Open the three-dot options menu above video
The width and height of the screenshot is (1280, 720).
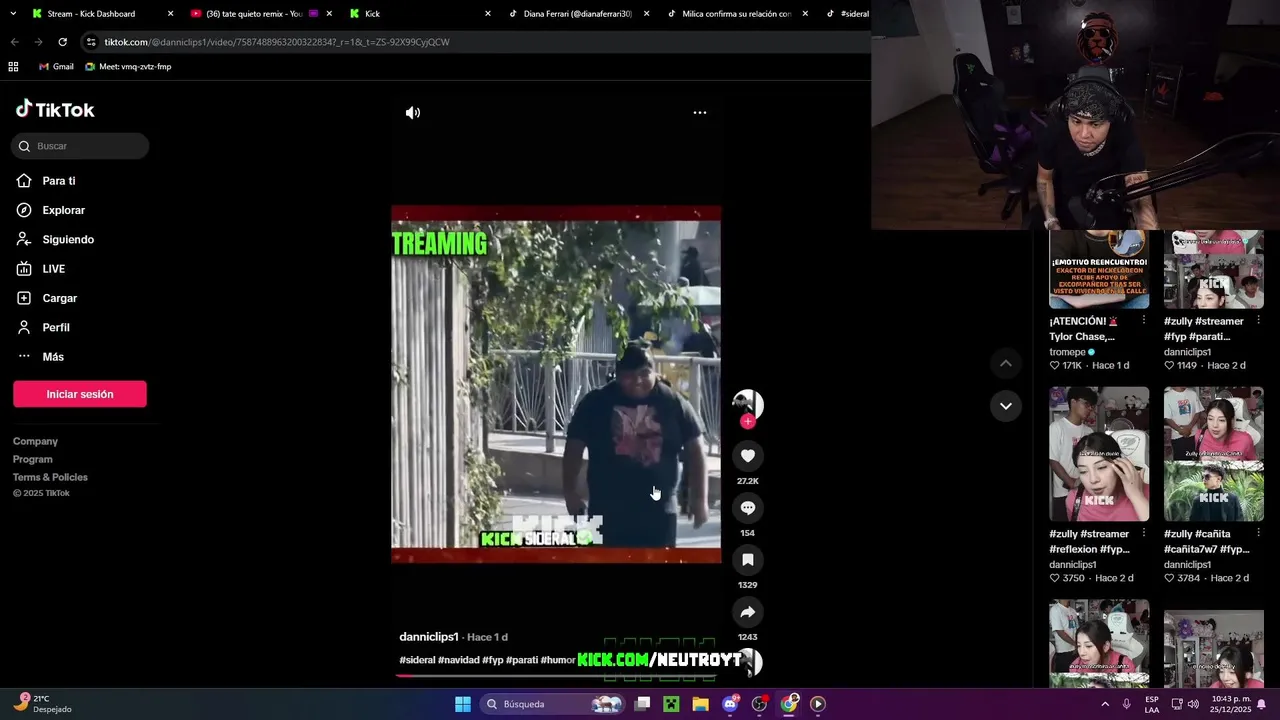(x=700, y=113)
